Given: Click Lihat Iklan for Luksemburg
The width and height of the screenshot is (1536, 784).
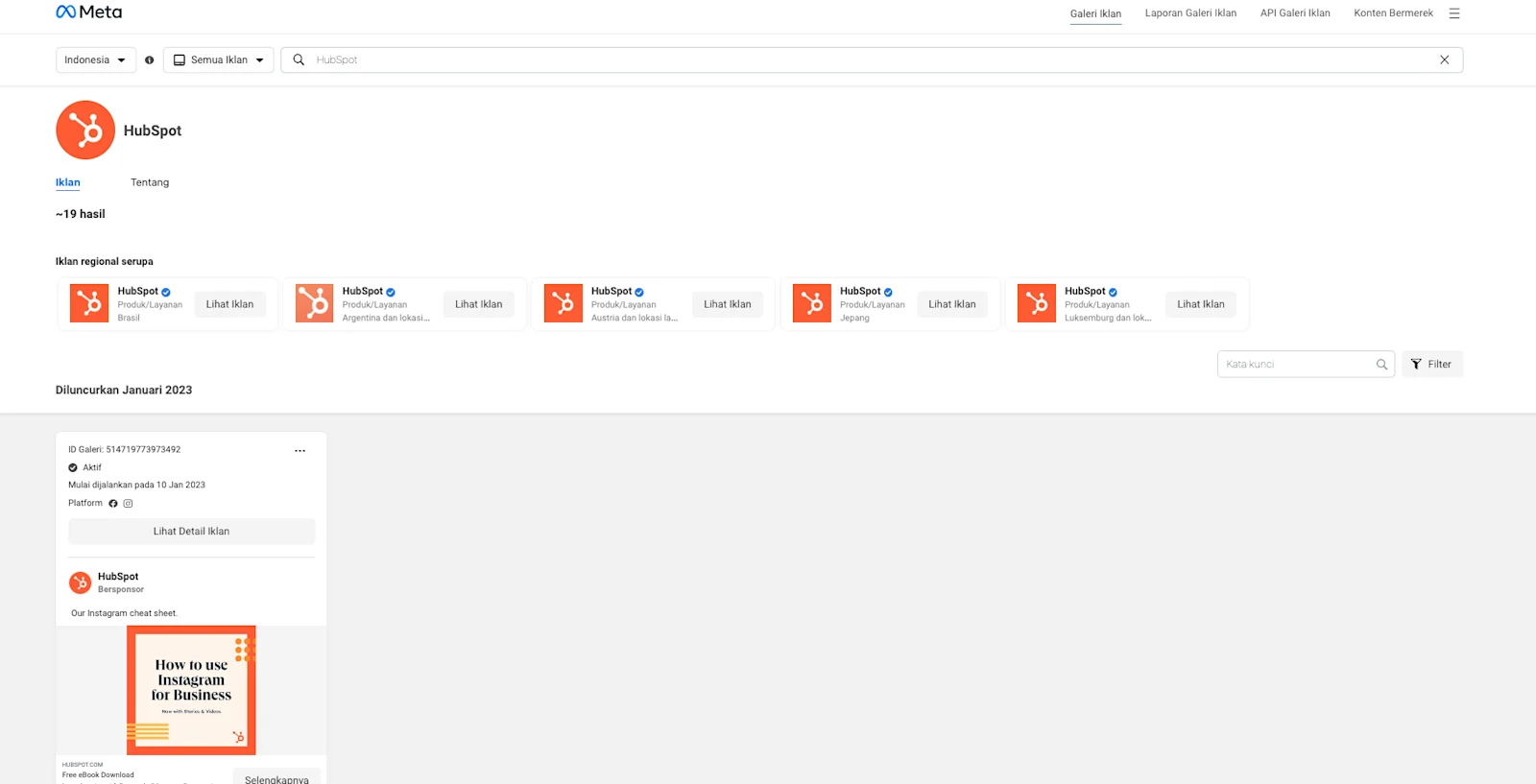Looking at the screenshot, I should pyautogui.click(x=1201, y=304).
